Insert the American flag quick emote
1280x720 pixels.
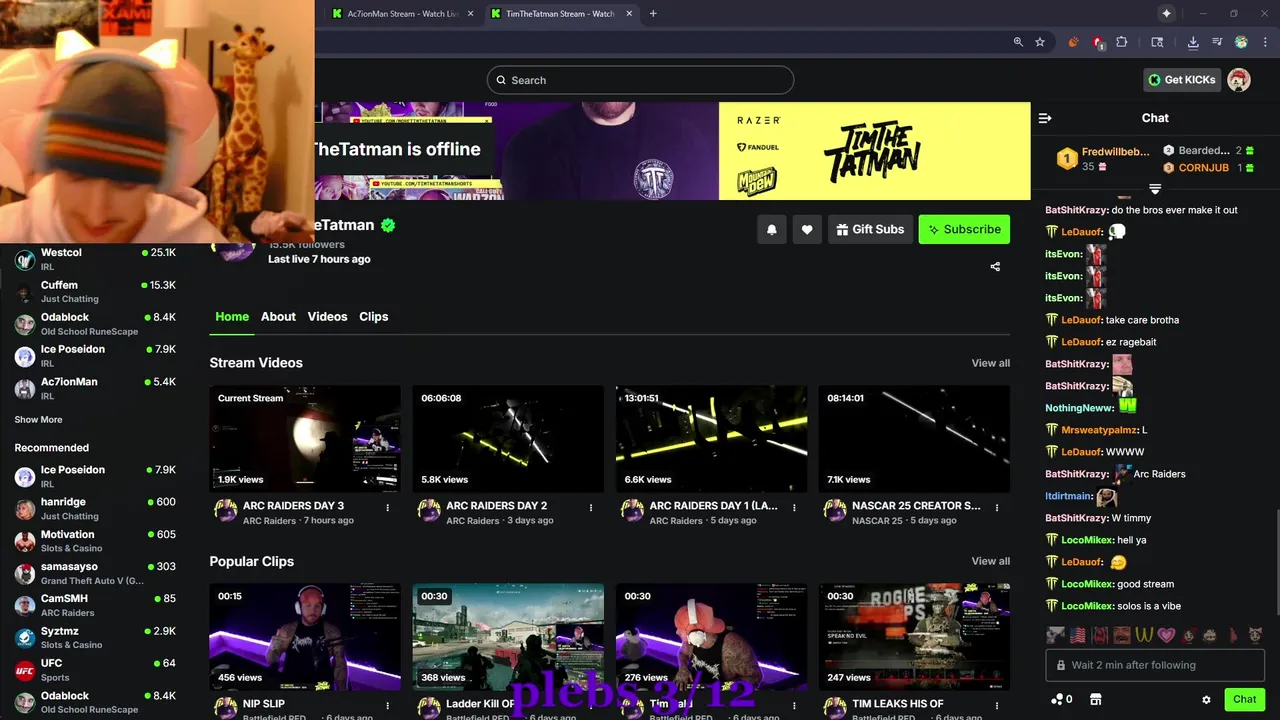pos(1077,635)
